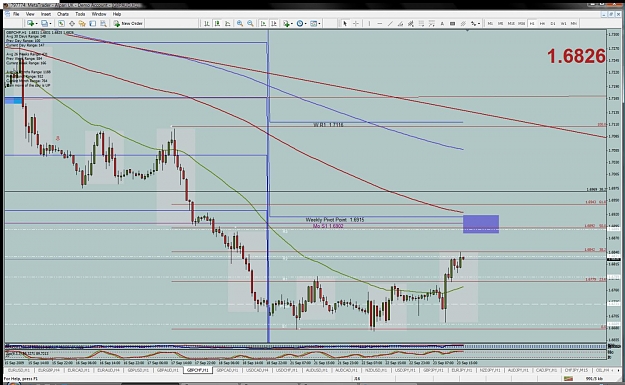Screen dimensions: 625x385
Task: Enable the H4 timeframe button
Action: tap(542, 24)
